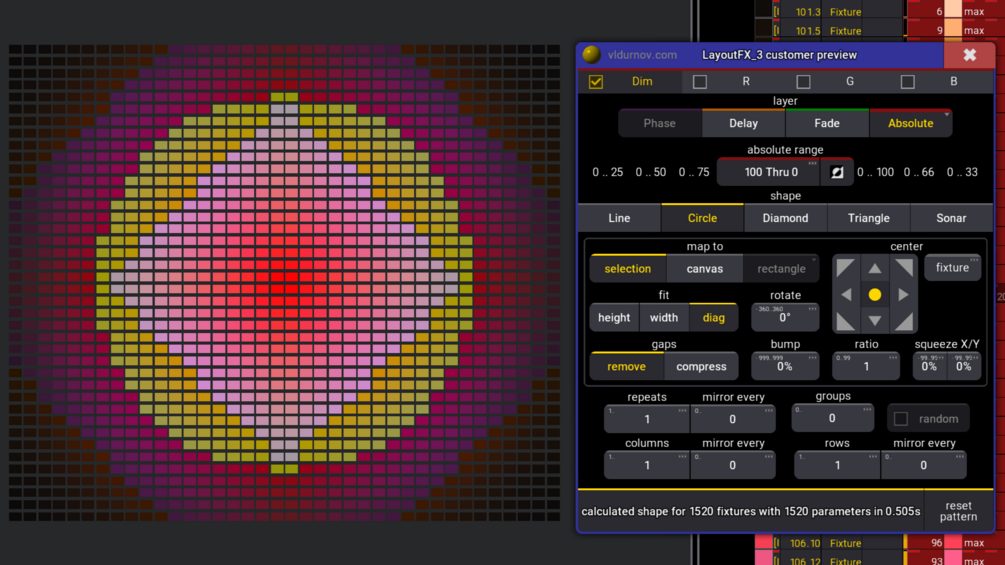Open the repeats value field
Image resolution: width=1005 pixels, height=565 pixels.
pyautogui.click(x=647, y=419)
